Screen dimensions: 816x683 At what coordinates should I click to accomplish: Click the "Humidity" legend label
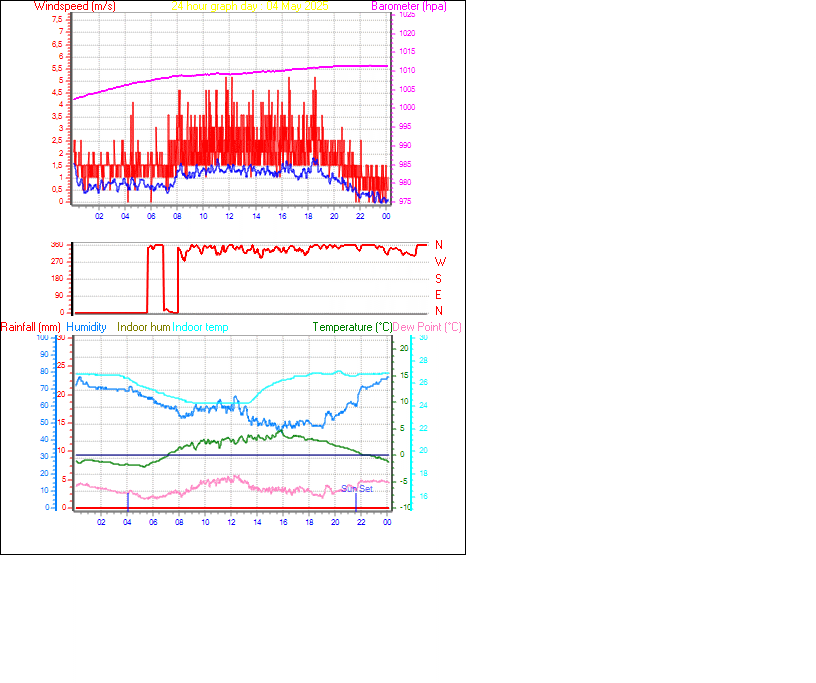[x=86, y=327]
